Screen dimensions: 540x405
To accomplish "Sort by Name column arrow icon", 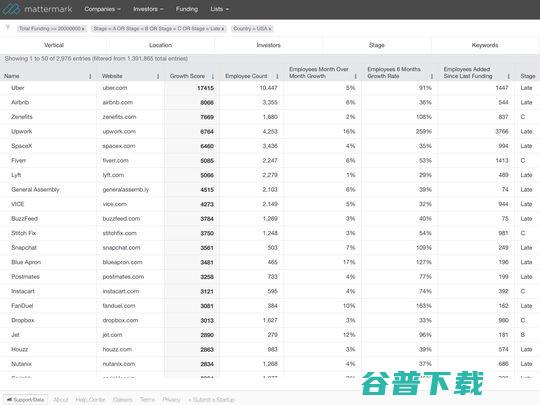I will pos(90,76).
